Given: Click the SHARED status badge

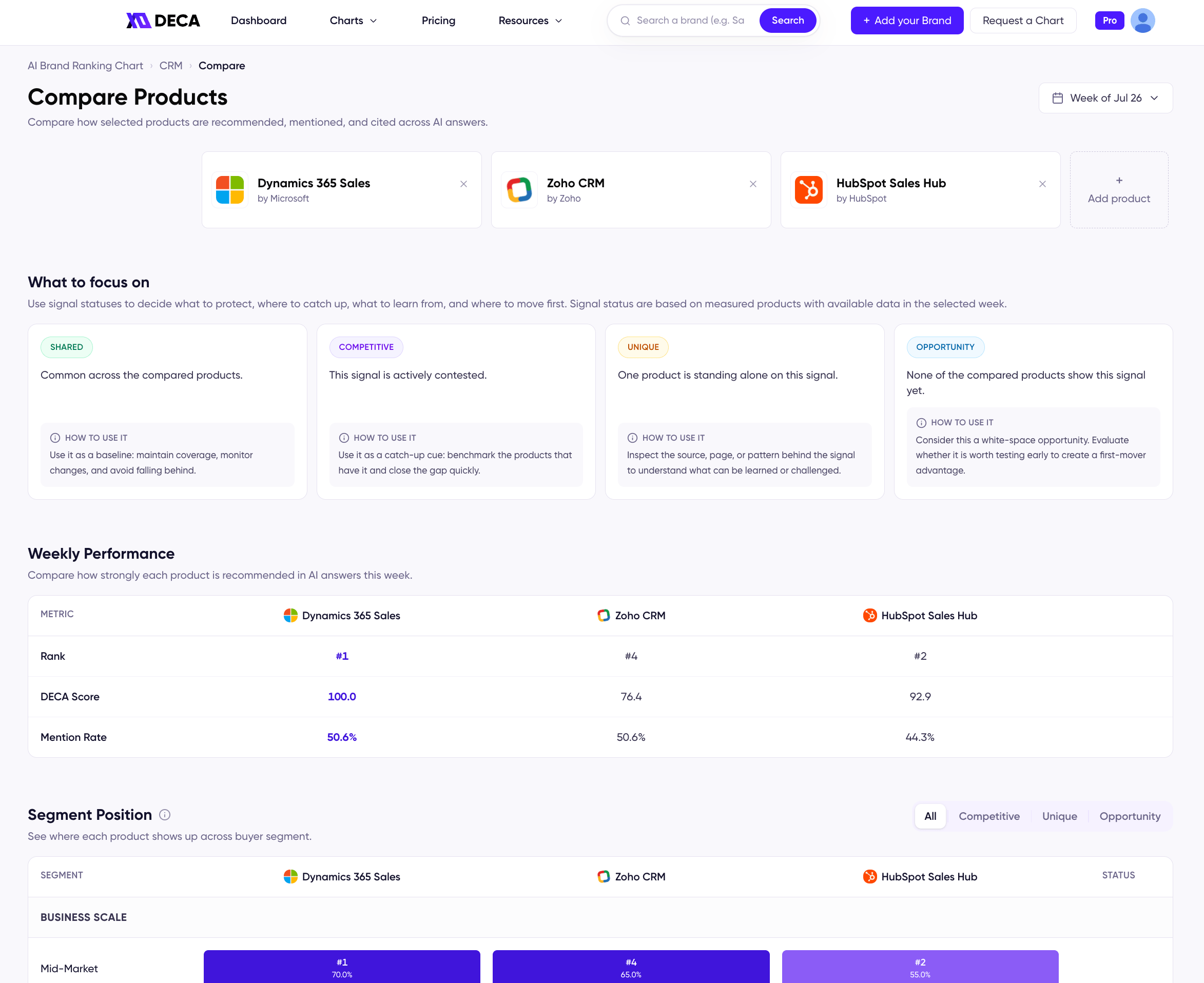Looking at the screenshot, I should 66,347.
